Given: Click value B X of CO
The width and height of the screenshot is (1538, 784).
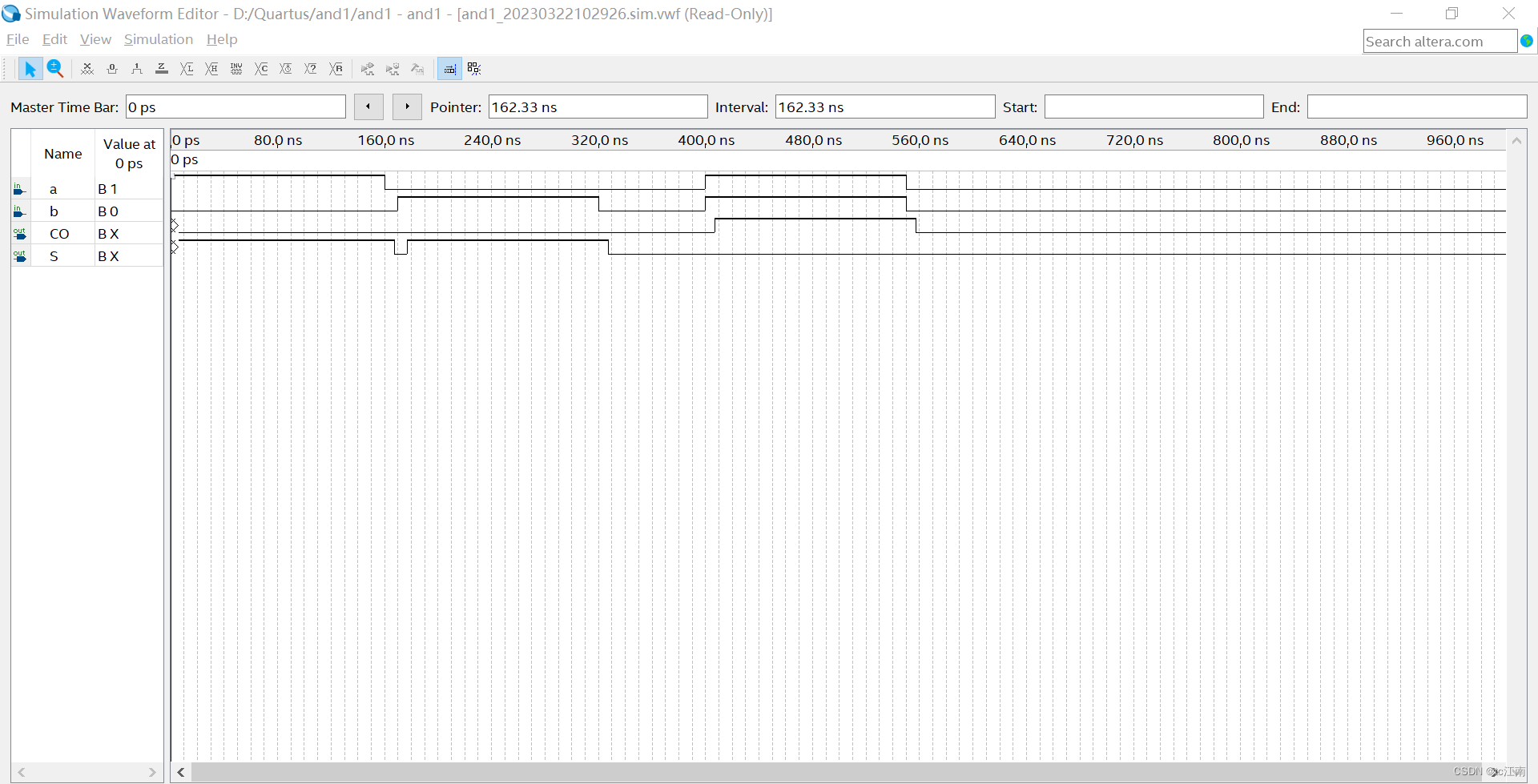Looking at the screenshot, I should [108, 234].
